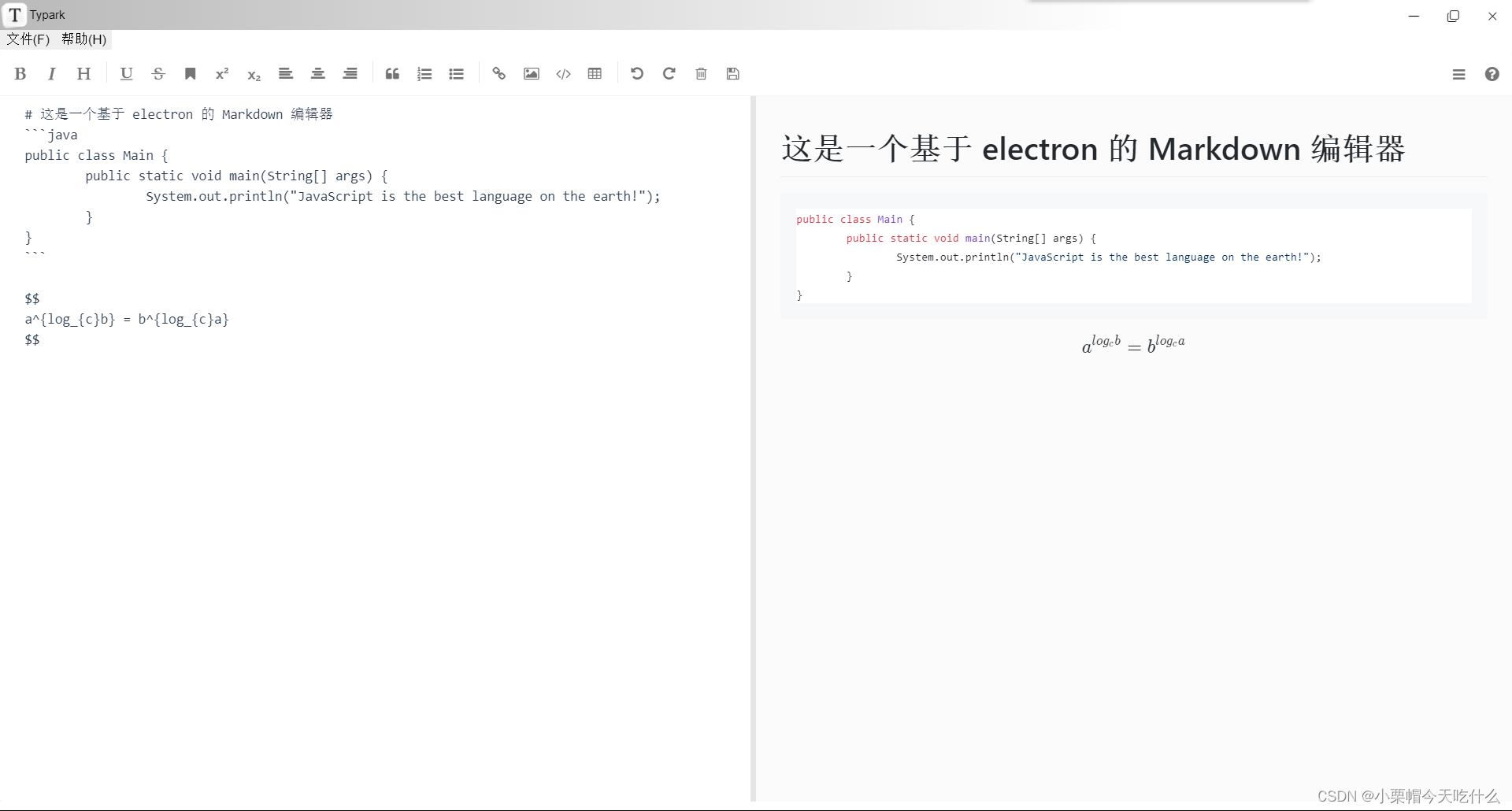
Task: Click 'public static void main' in the preview code
Action: click(918, 239)
